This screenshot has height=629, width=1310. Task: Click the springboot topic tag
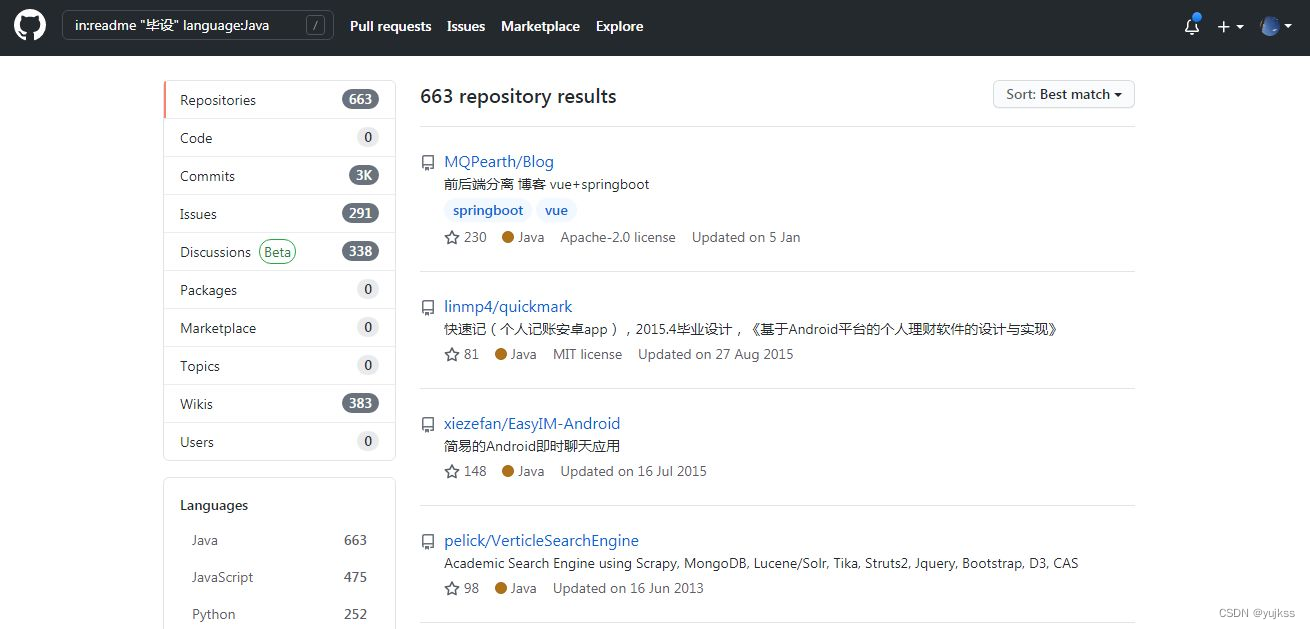click(488, 210)
